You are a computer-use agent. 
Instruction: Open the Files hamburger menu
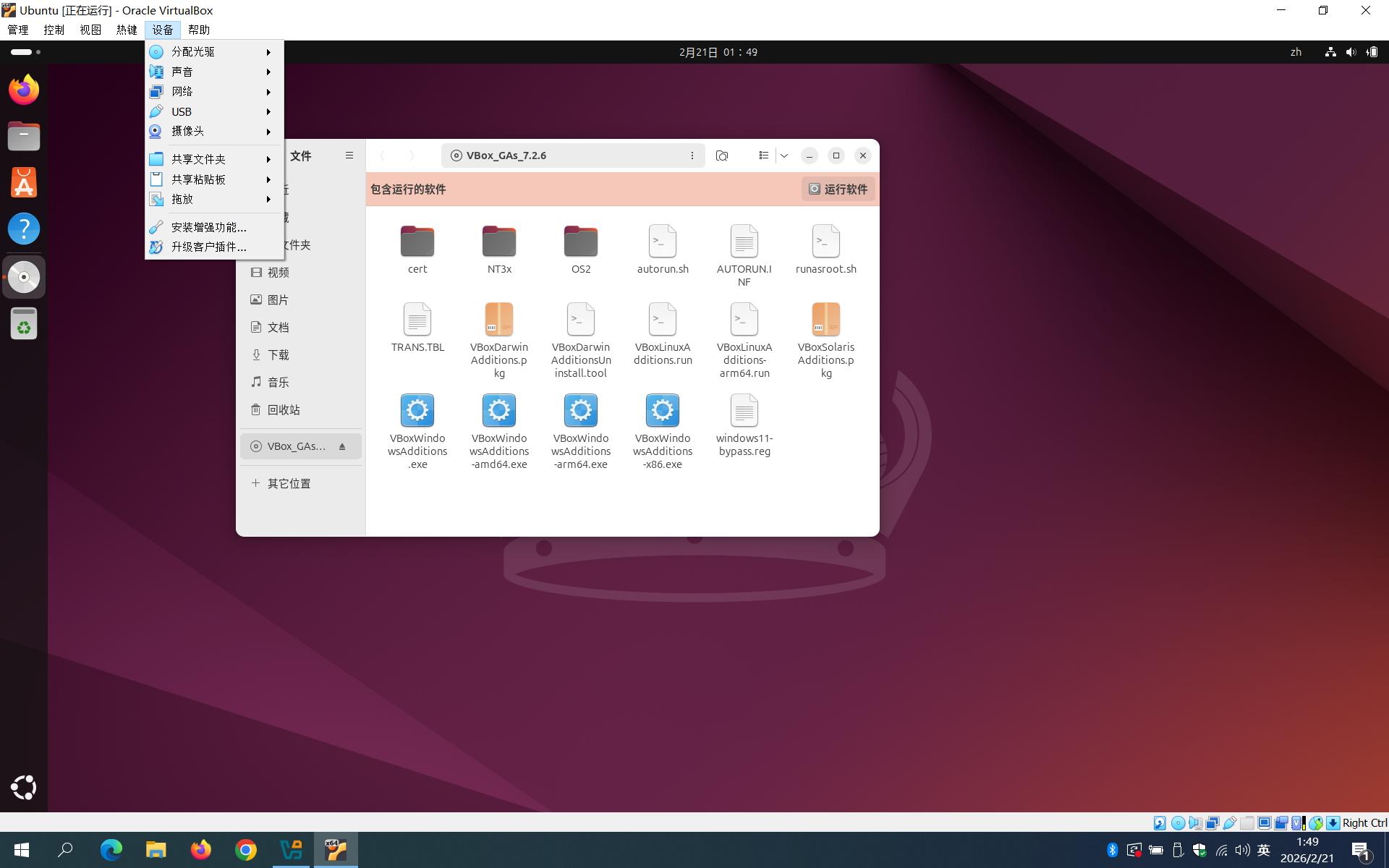click(x=349, y=156)
